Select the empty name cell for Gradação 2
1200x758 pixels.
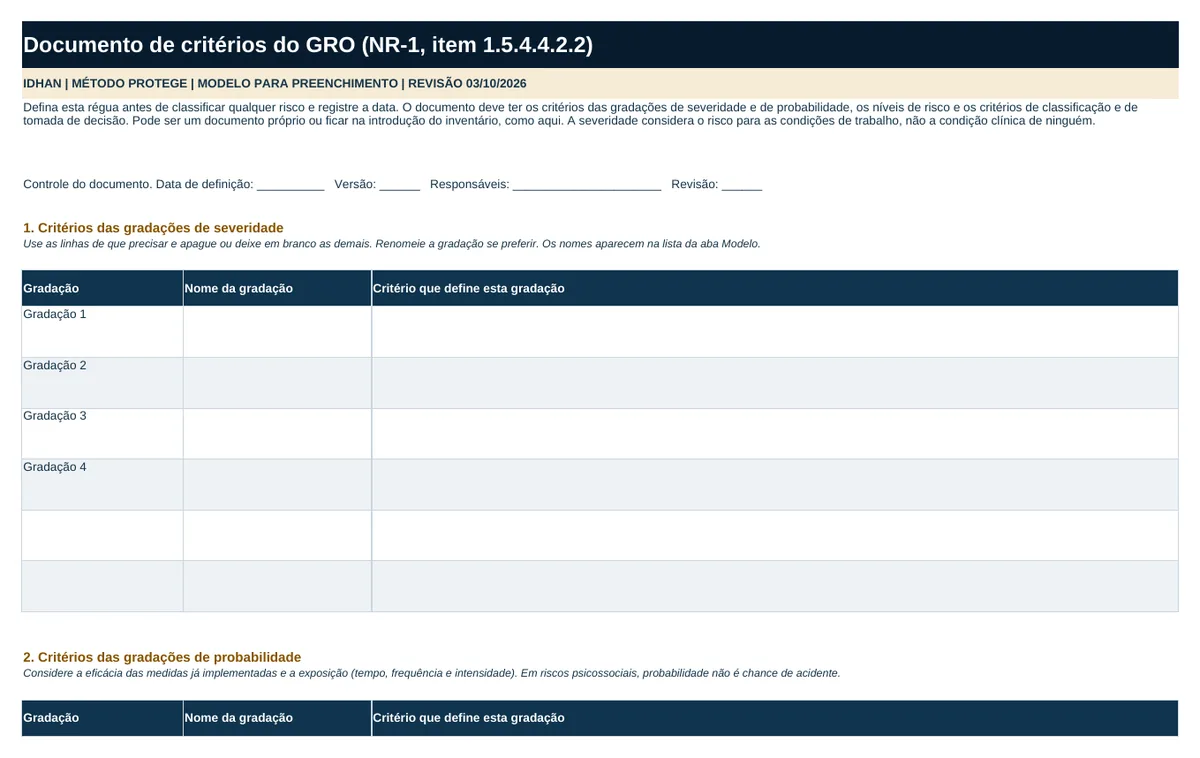277,383
